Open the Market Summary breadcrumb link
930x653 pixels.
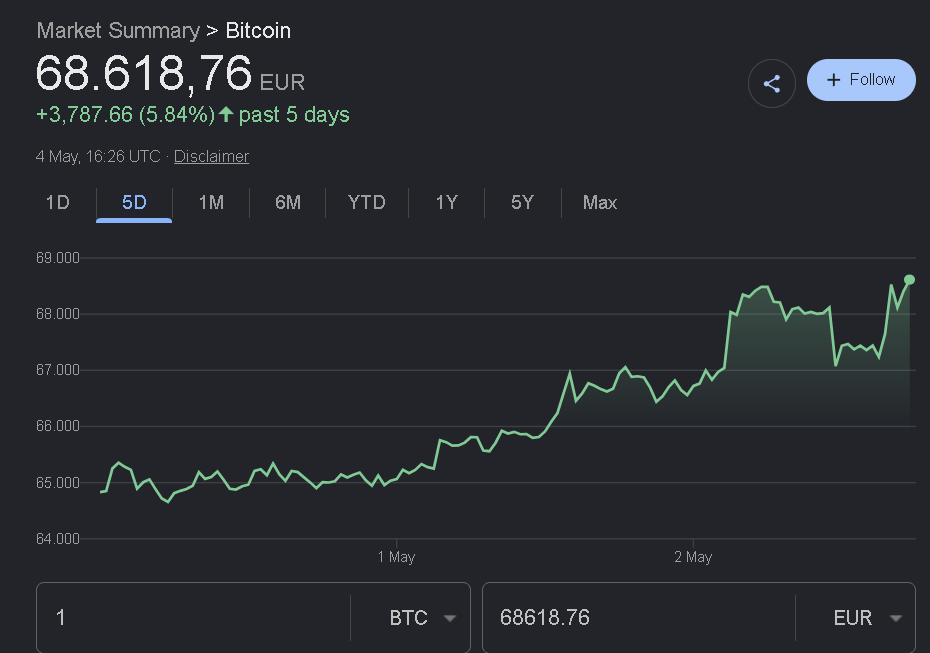pyautogui.click(x=118, y=30)
